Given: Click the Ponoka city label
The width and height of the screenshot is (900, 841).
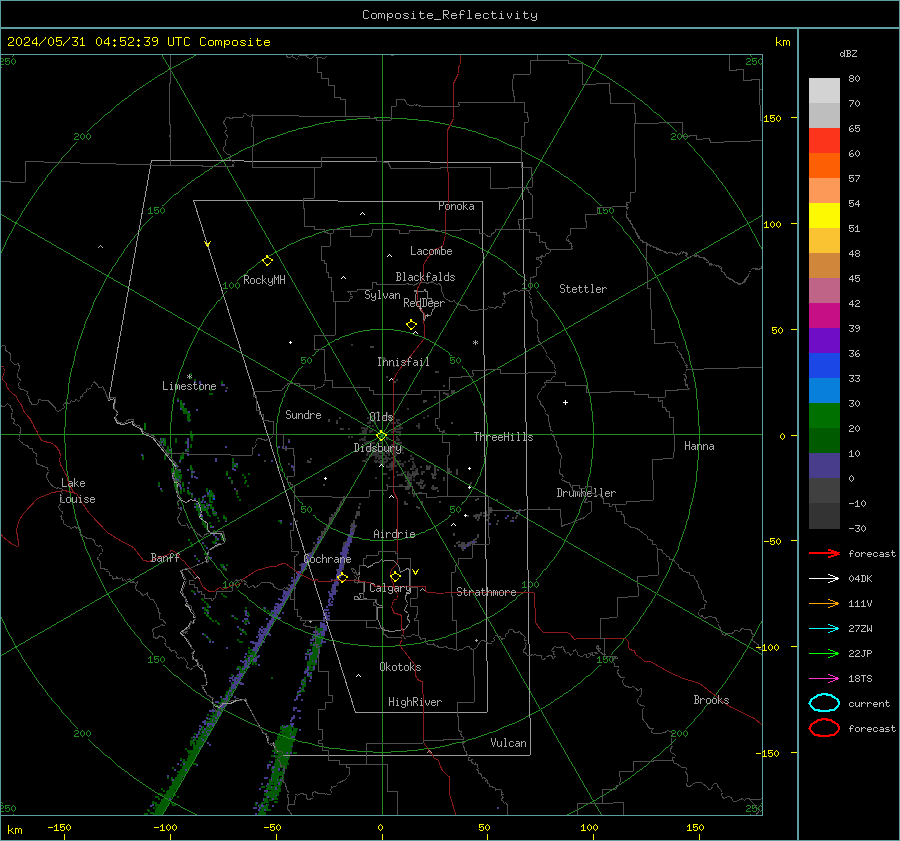Looking at the screenshot, I should 456,206.
